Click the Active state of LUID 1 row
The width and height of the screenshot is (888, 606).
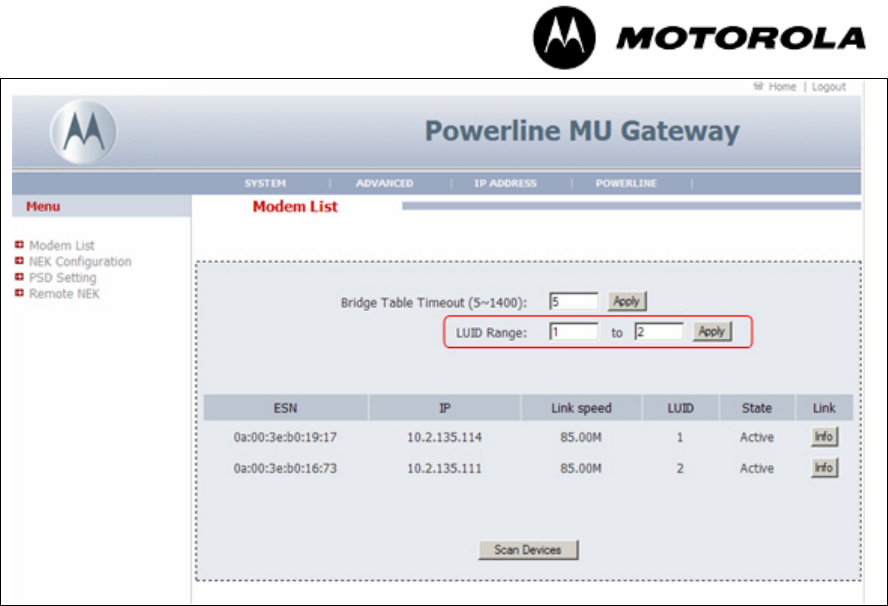pyautogui.click(x=757, y=437)
